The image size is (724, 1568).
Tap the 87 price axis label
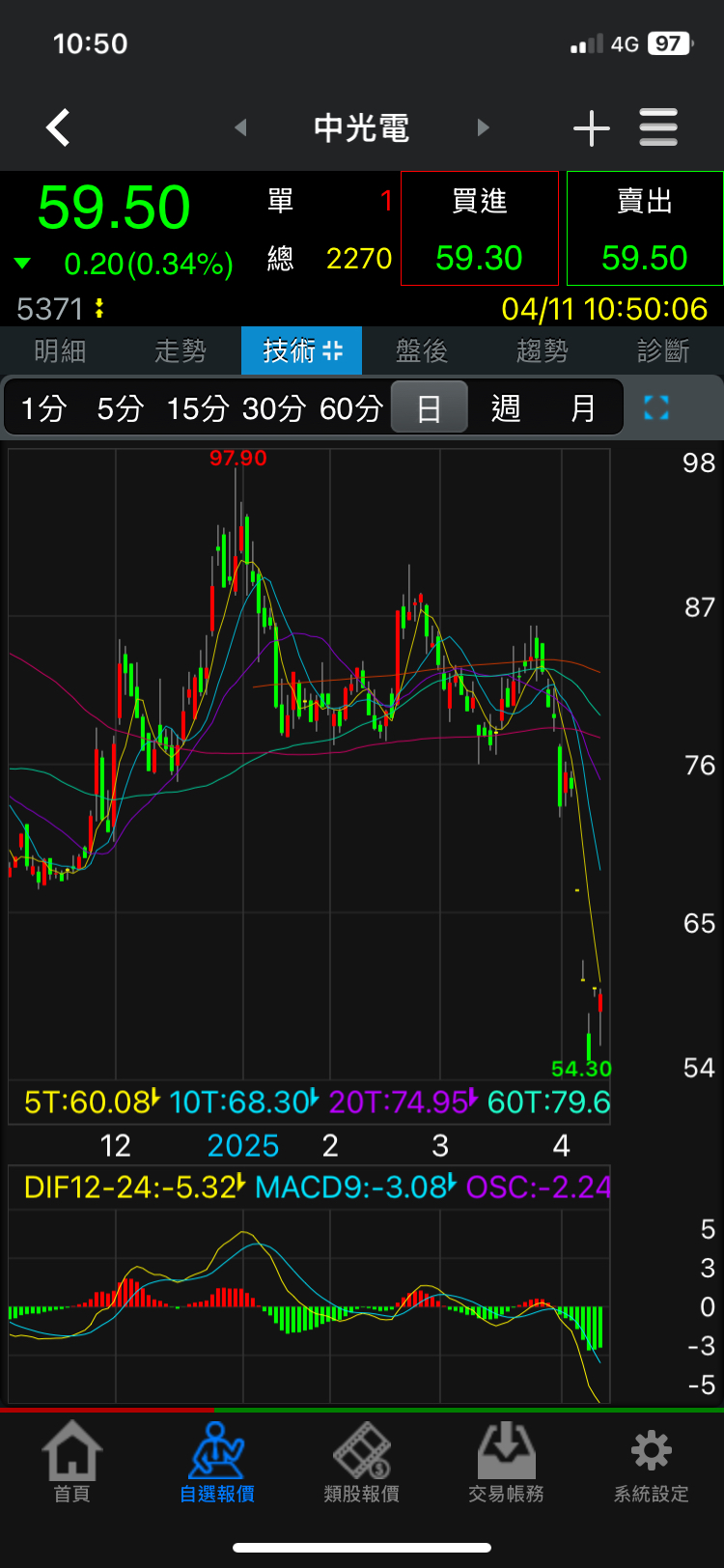point(700,607)
